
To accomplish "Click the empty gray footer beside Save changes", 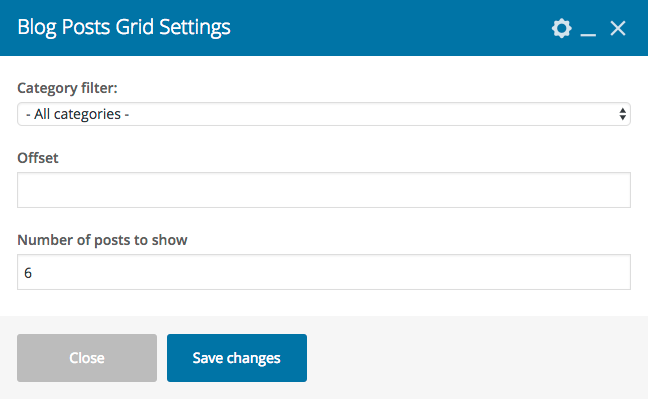I will click(x=475, y=358).
